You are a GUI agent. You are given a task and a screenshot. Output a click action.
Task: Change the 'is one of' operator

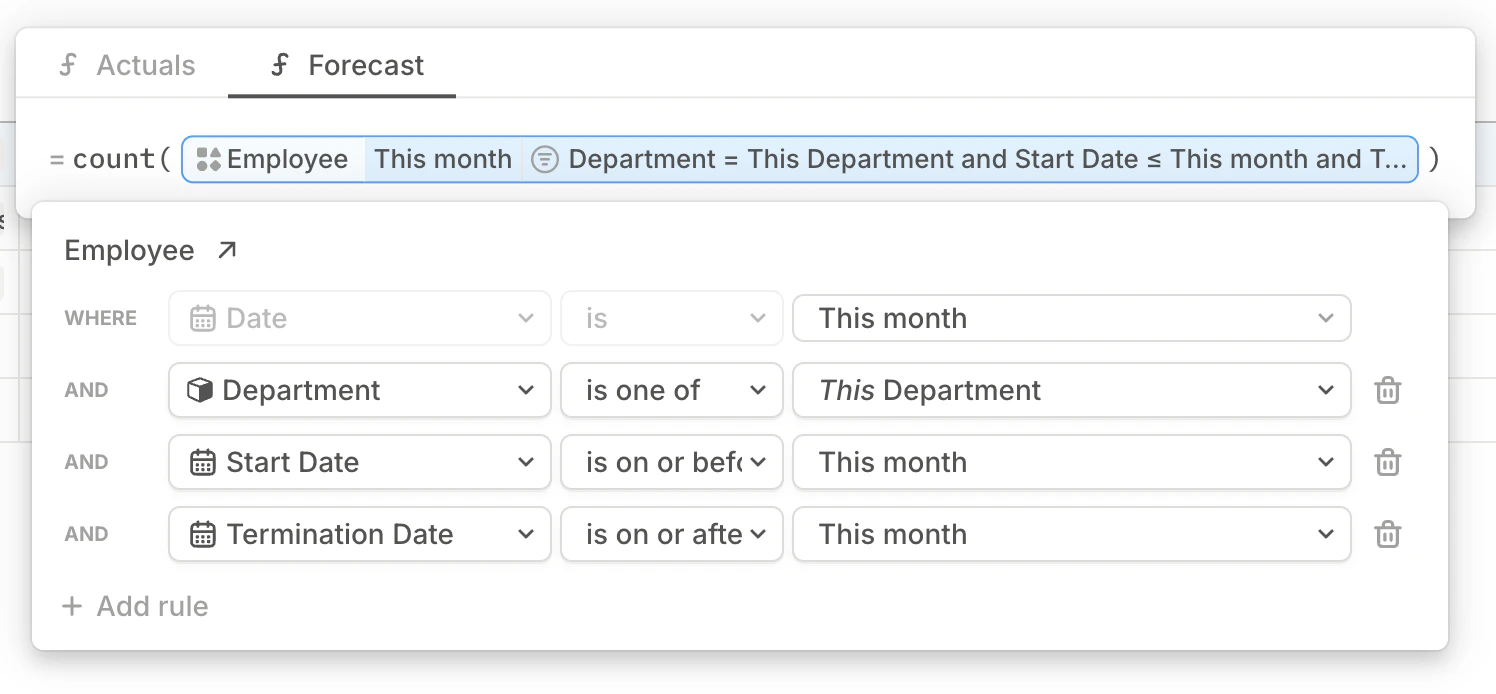pos(671,390)
